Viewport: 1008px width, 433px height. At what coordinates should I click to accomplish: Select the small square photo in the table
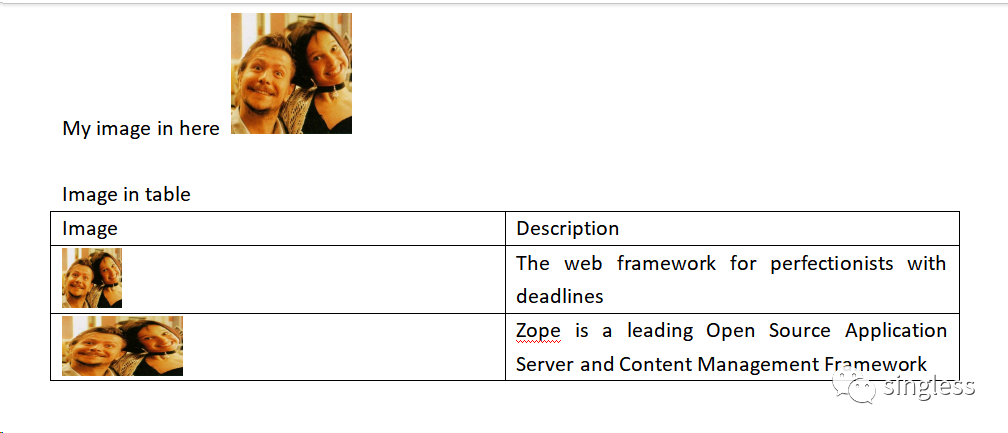92,278
